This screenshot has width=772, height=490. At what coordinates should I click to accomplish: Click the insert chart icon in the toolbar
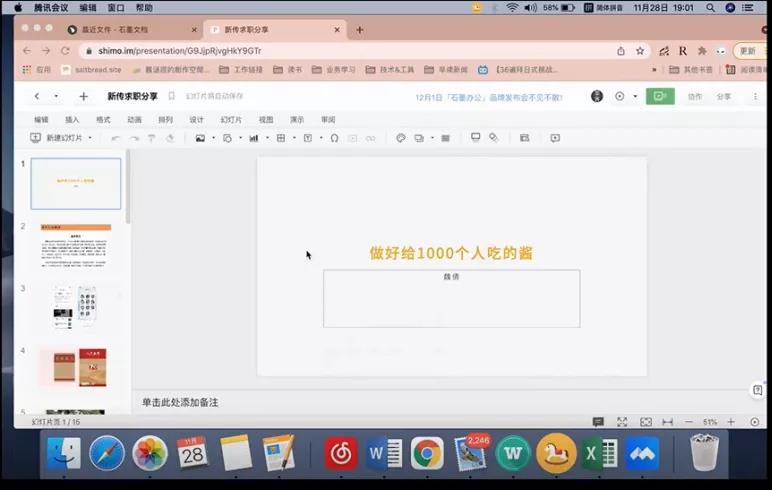click(253, 138)
